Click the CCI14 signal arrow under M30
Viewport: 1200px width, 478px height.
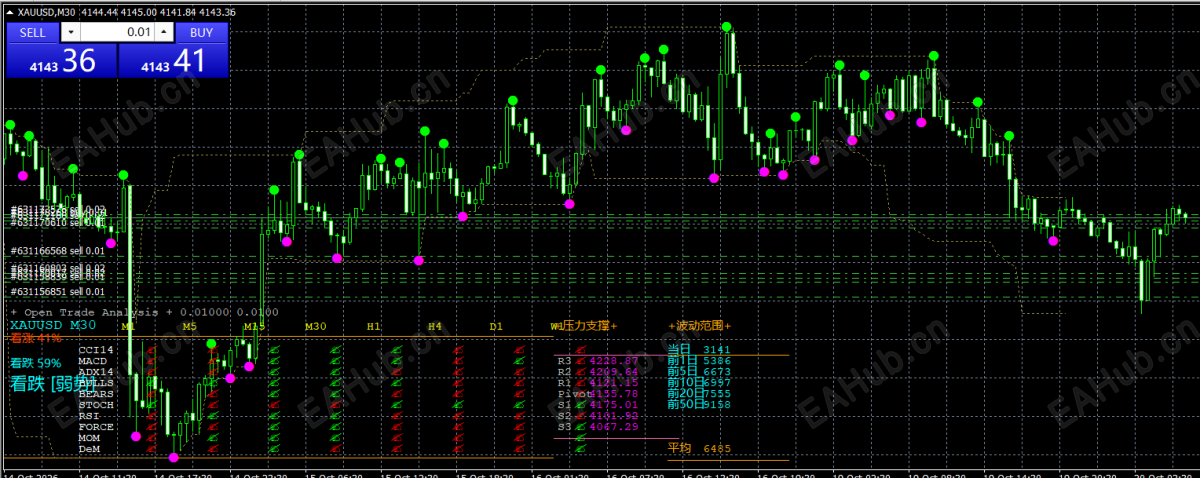pos(334,350)
